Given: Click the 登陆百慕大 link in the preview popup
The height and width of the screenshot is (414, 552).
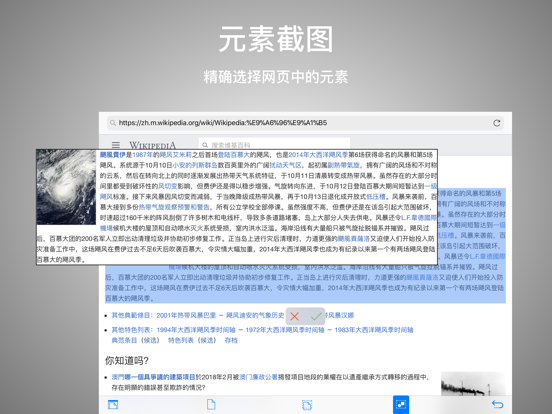Looking at the screenshot, I should point(233,155).
